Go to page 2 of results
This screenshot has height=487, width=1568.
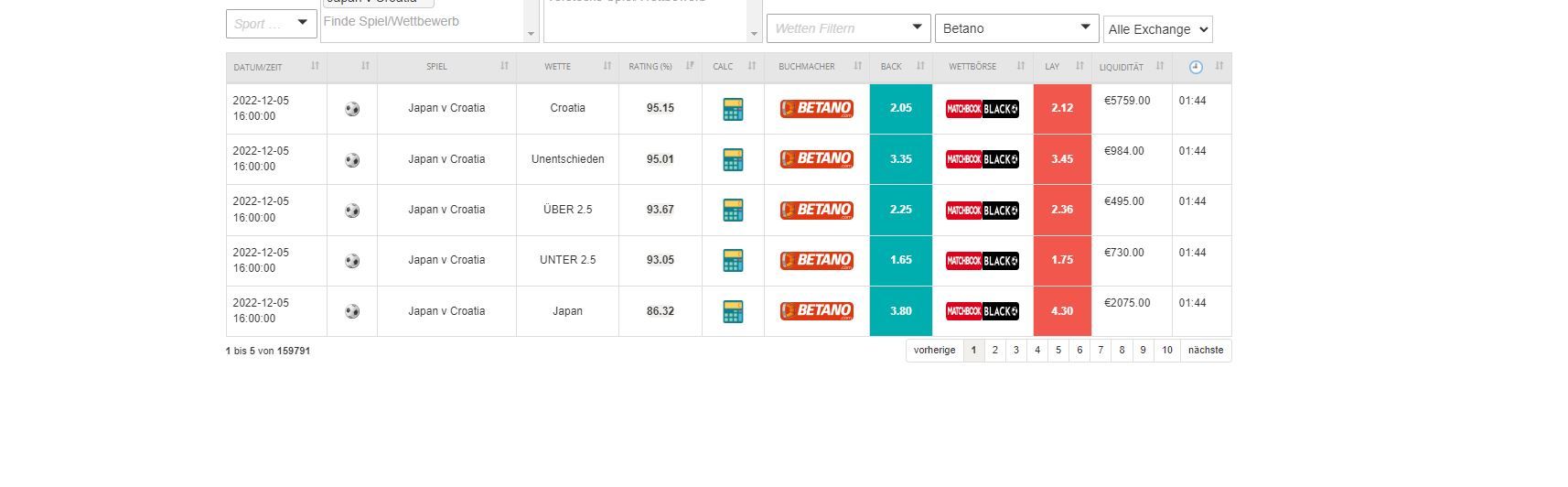[994, 351]
